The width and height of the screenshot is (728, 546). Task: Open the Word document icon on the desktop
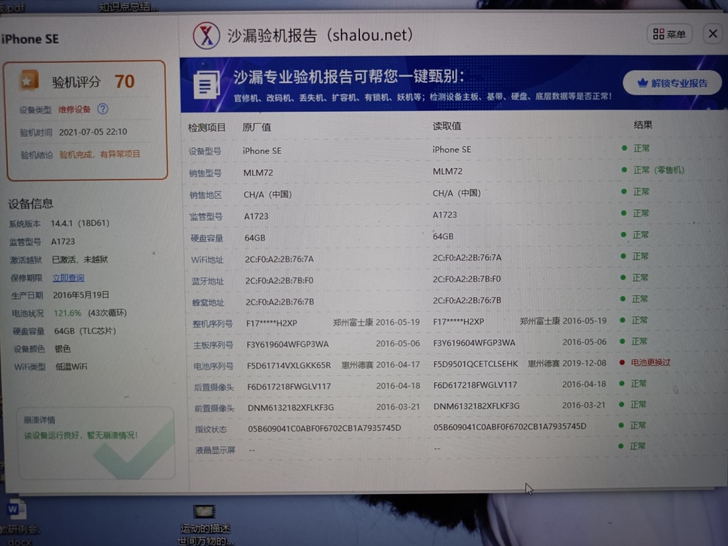[16, 510]
